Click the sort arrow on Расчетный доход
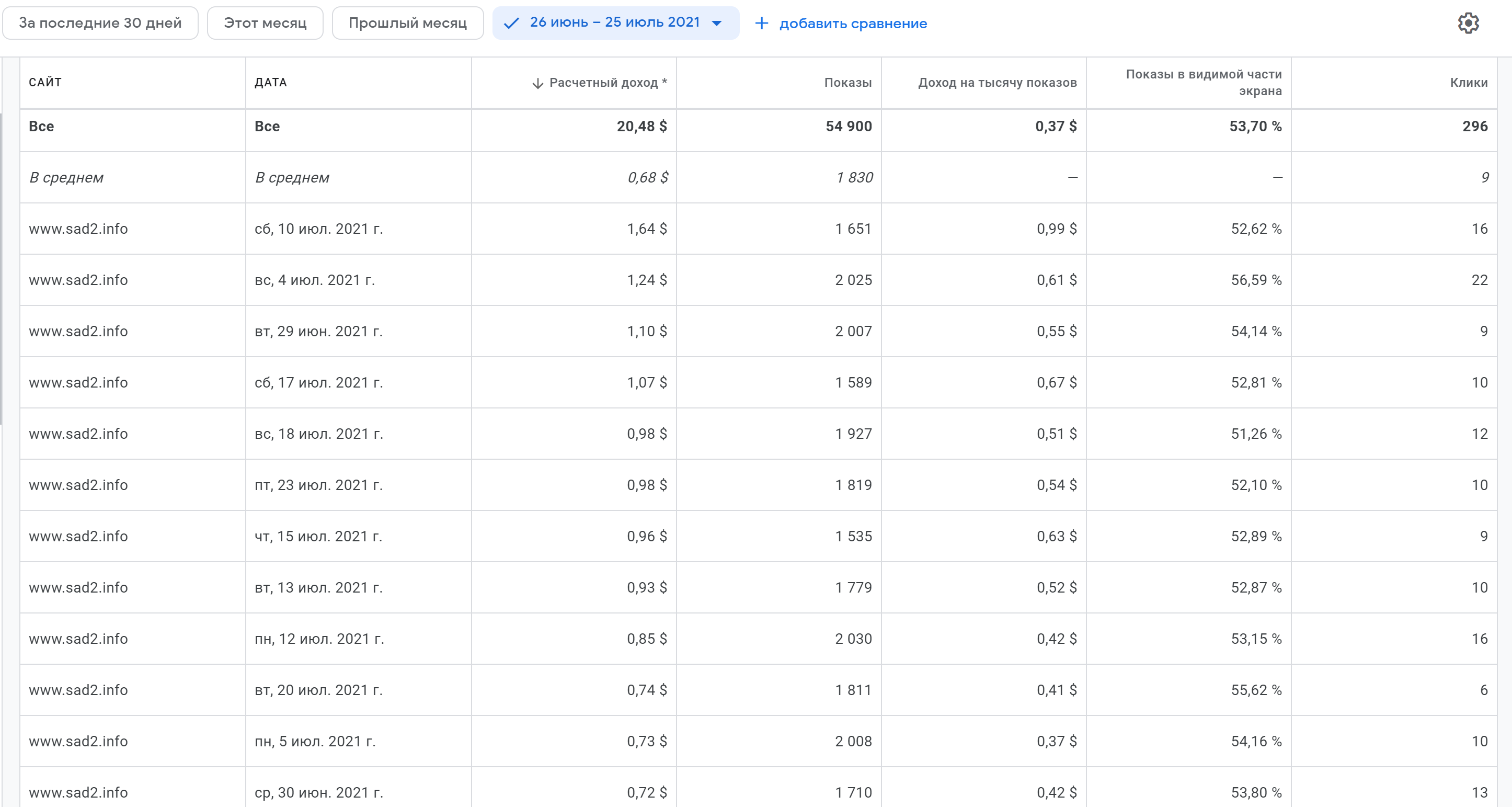The width and height of the screenshot is (1512, 807). [537, 83]
